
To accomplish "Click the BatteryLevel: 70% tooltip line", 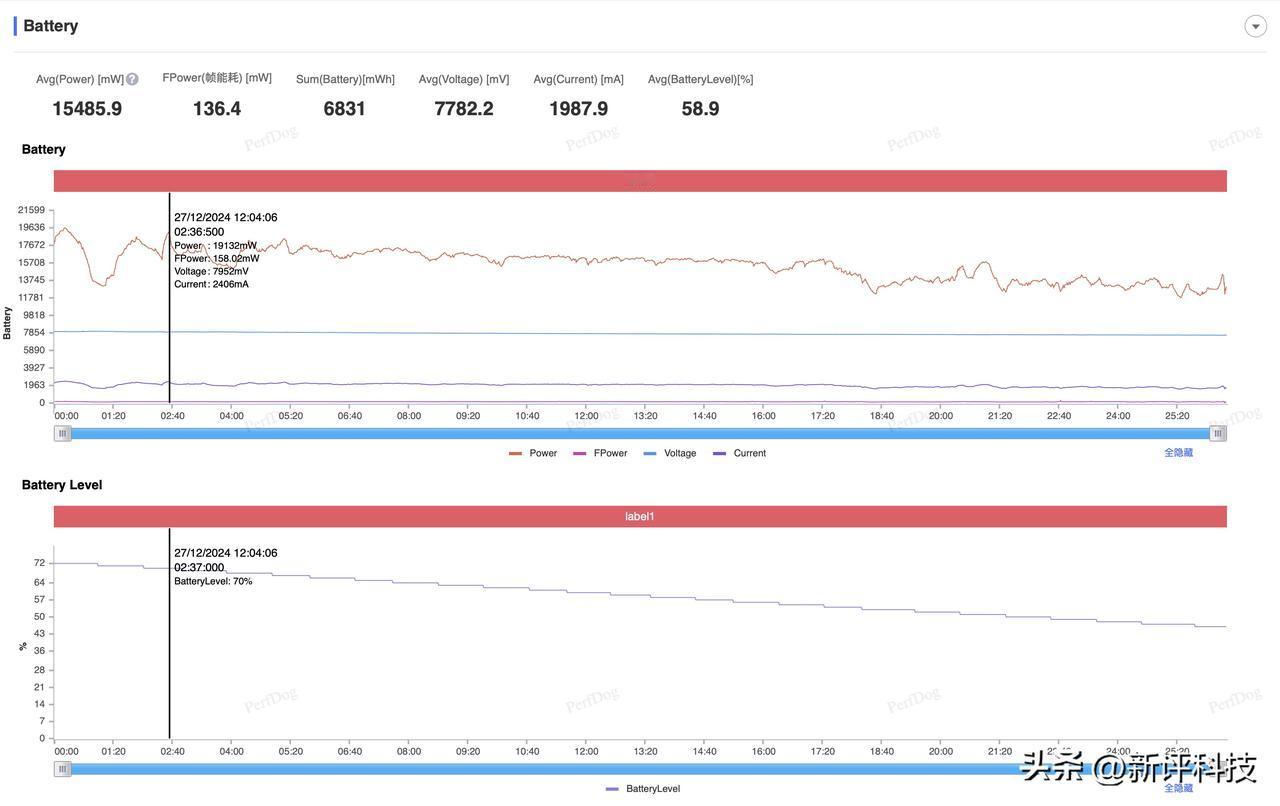I will coord(213,581).
